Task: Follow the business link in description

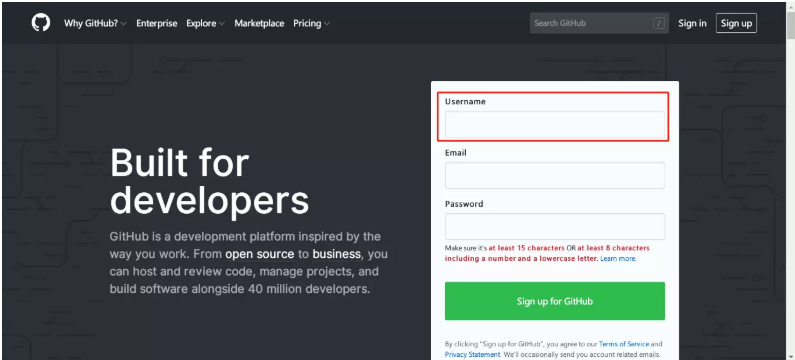Action: tap(337, 254)
